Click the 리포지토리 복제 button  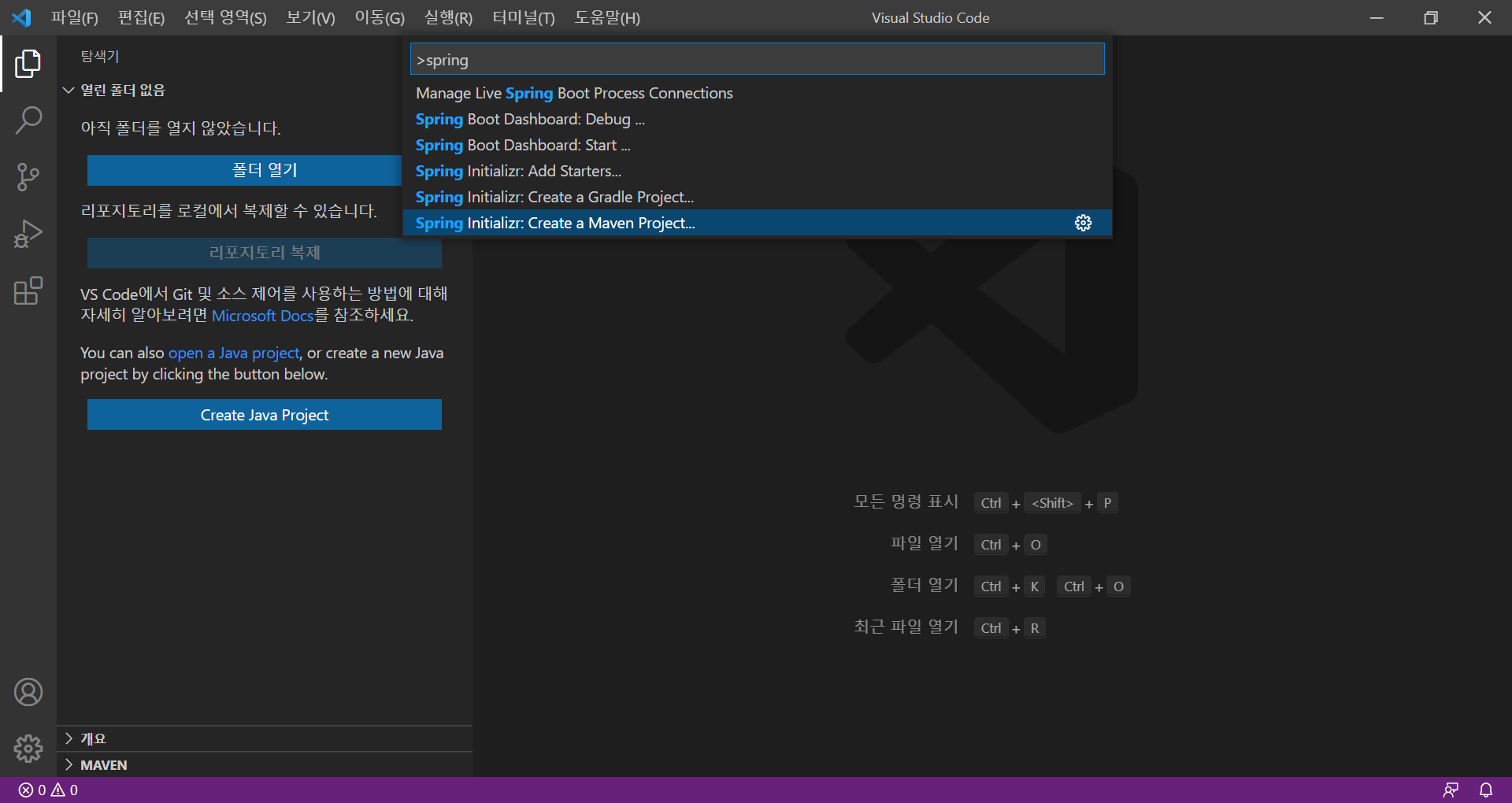pos(265,253)
